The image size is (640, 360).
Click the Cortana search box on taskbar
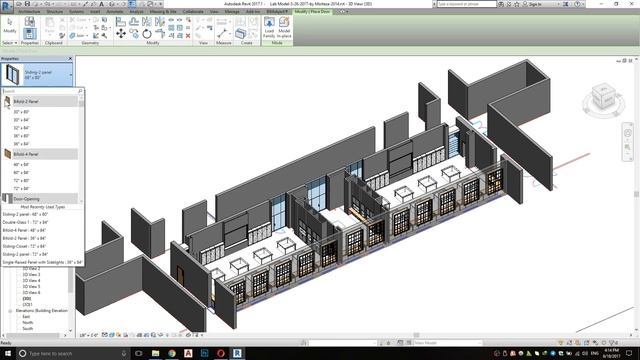[x=73, y=353]
